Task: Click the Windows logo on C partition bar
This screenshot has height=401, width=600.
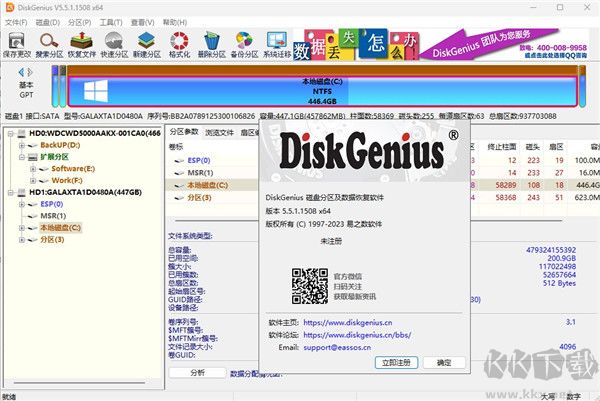Action: pos(96,91)
